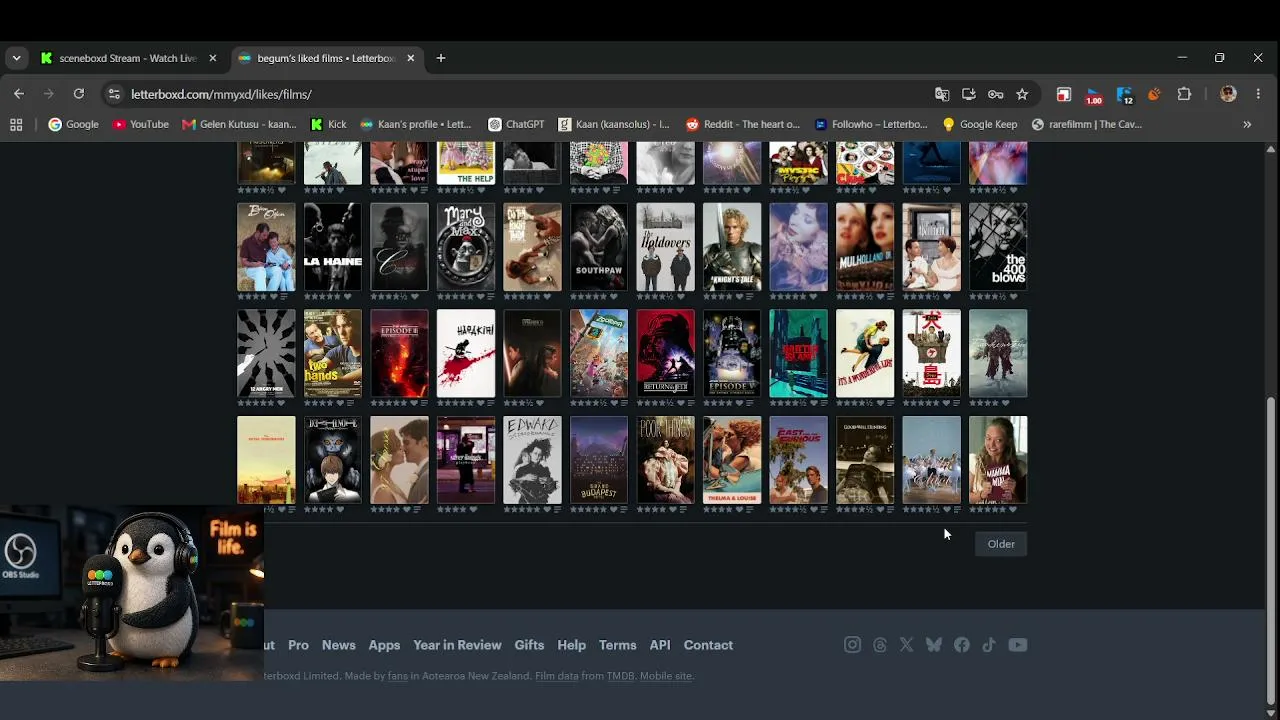This screenshot has width=1280, height=720.
Task: Open the Pro link in footer
Action: coord(298,645)
